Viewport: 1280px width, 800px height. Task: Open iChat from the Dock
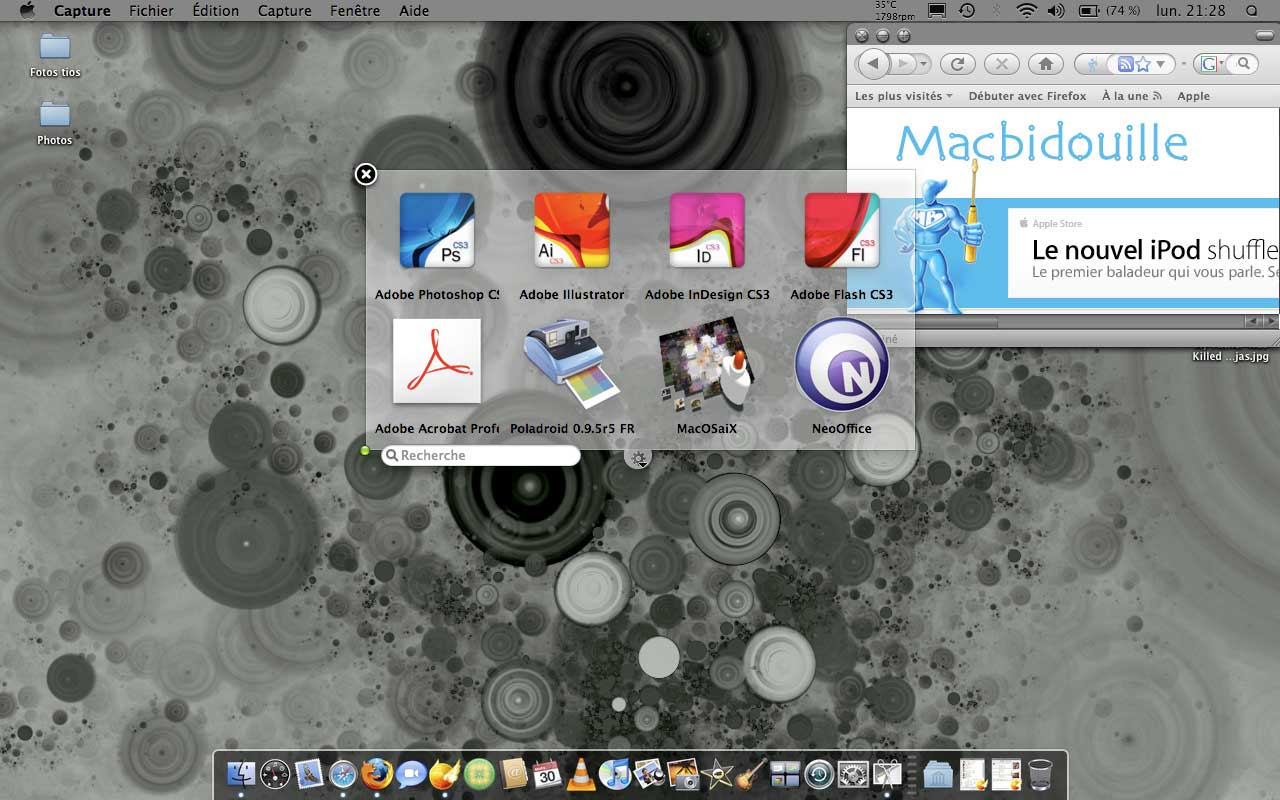pyautogui.click(x=411, y=774)
